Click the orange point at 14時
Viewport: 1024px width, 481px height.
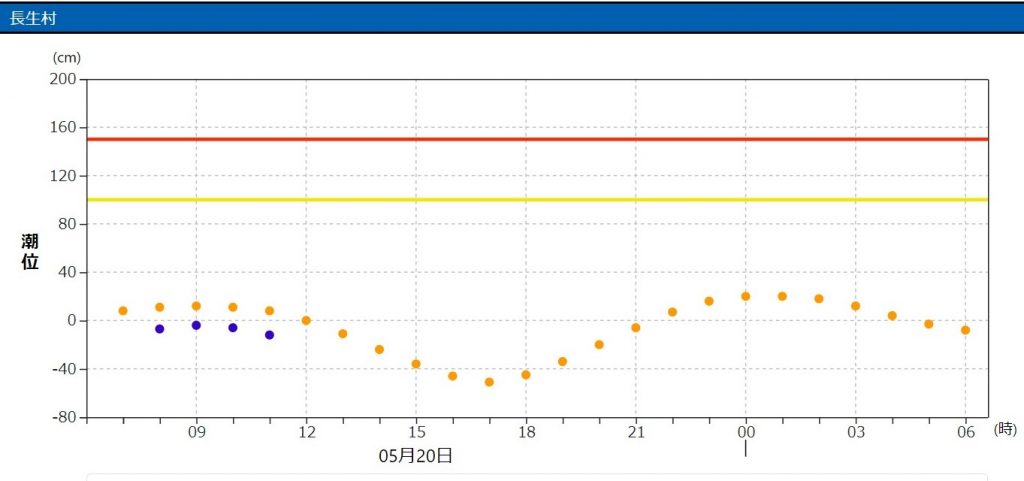pyautogui.click(x=379, y=349)
